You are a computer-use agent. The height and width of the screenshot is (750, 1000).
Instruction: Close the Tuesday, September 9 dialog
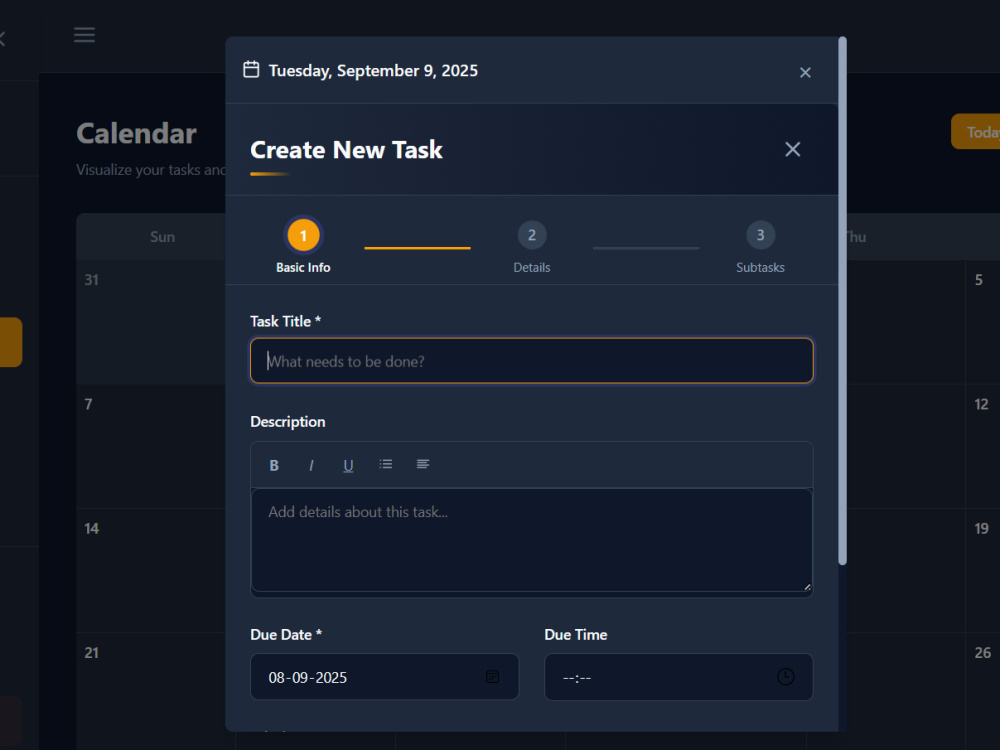tap(805, 73)
